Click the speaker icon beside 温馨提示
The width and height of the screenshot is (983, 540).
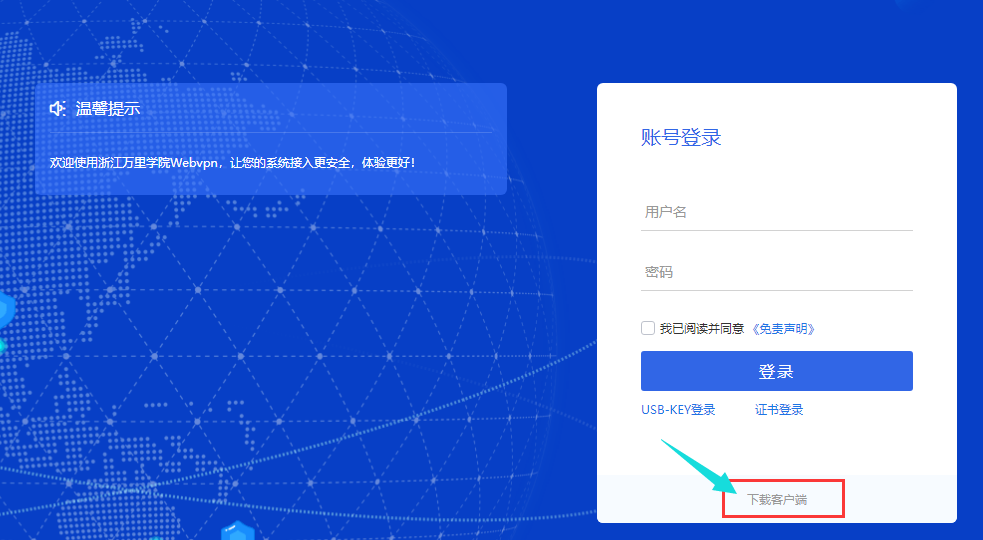(58, 109)
